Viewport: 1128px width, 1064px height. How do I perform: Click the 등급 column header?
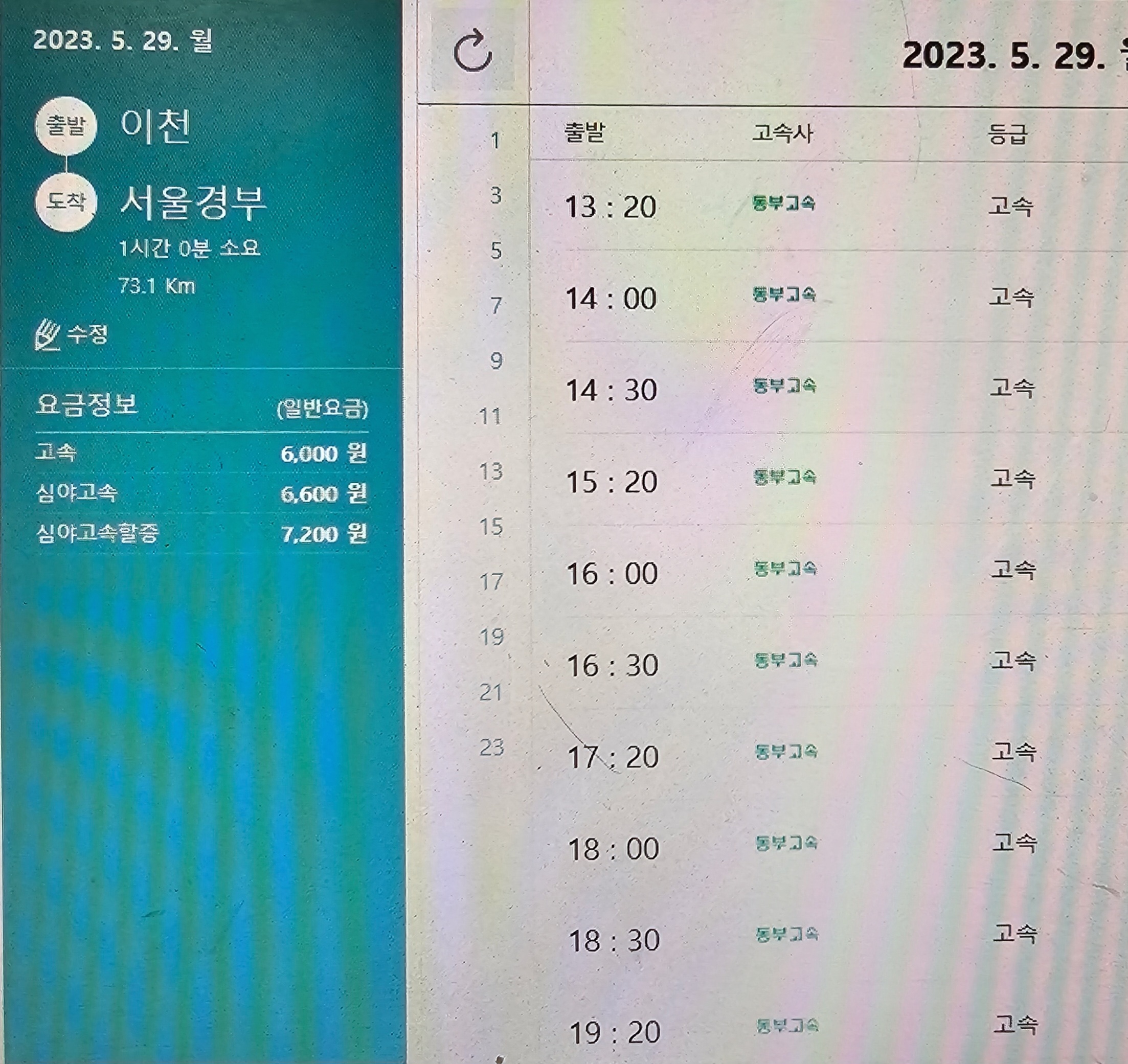[x=1008, y=135]
